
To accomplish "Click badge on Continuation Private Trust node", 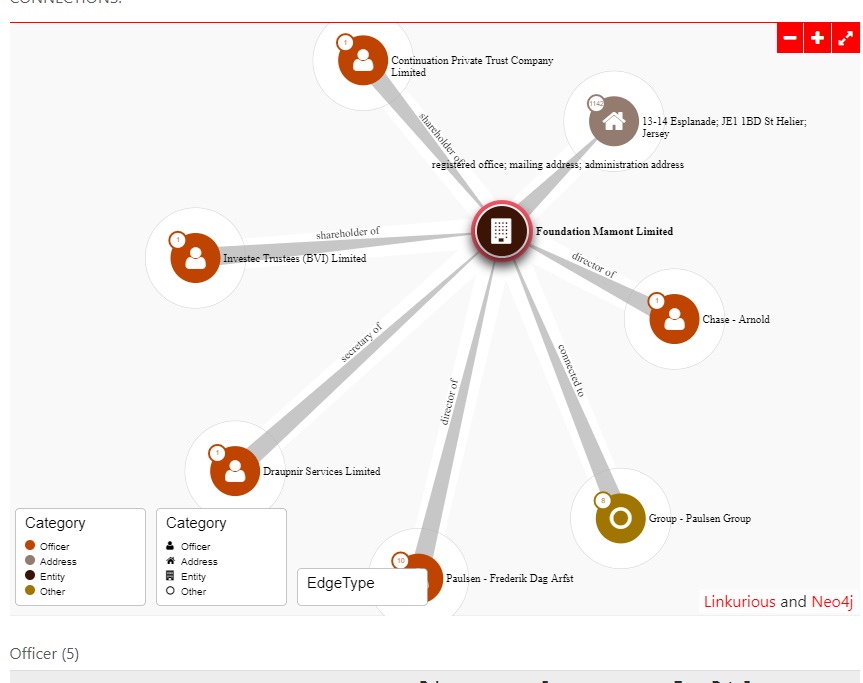I will pyautogui.click(x=345, y=42).
